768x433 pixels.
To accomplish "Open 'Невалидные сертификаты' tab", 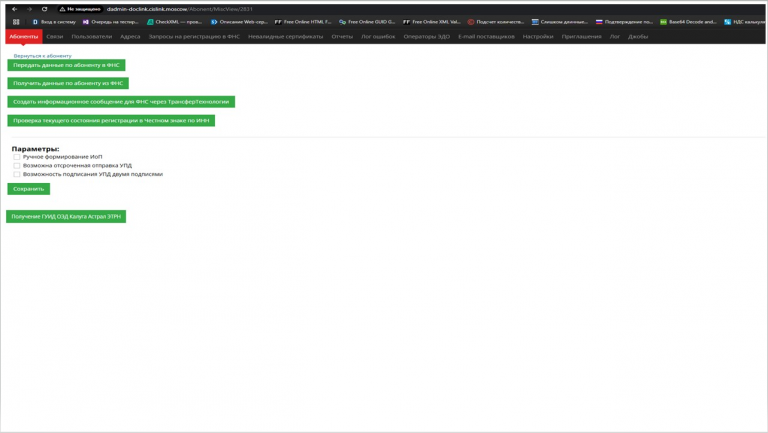I will 286,36.
